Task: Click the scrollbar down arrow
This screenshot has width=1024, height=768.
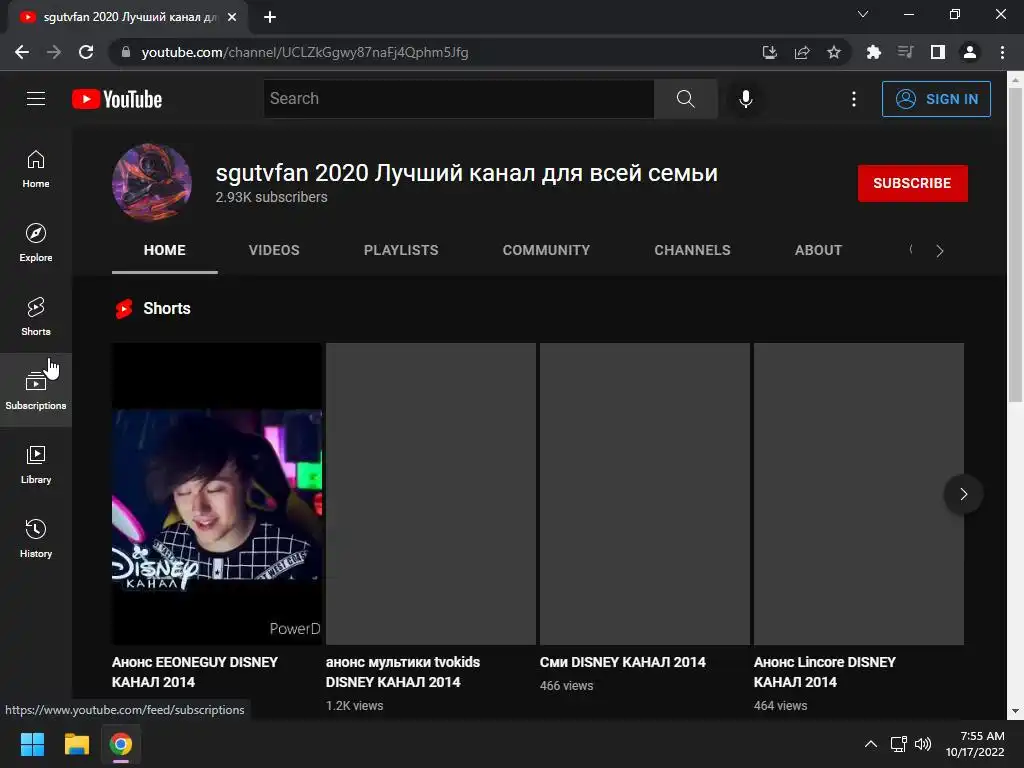Action: pos(1015,711)
